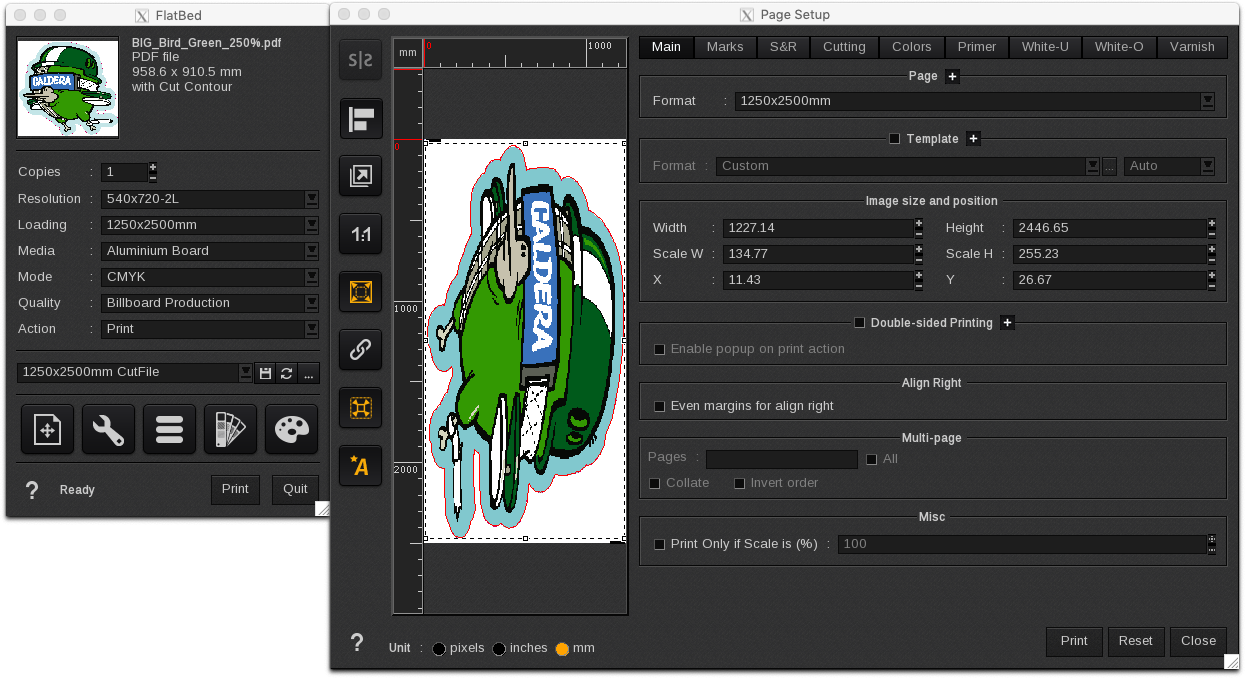The width and height of the screenshot is (1245, 678).
Task: Switch to the Cutting tab
Action: click(844, 47)
